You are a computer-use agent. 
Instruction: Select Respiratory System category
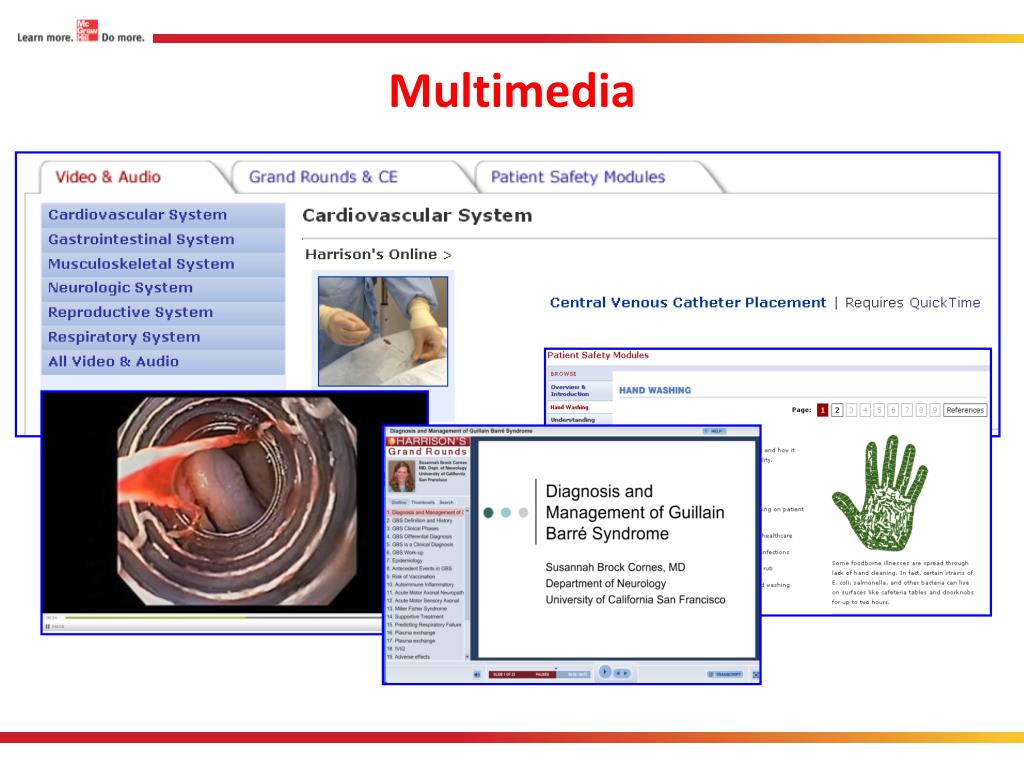click(x=163, y=337)
